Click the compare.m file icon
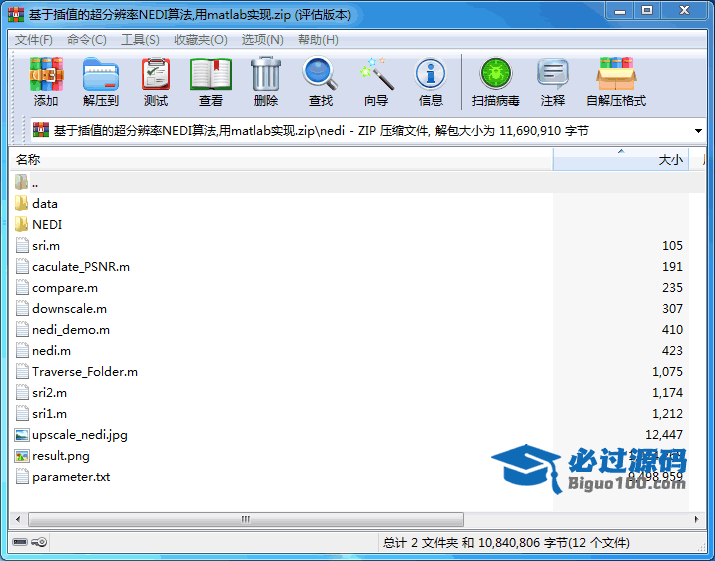The height and width of the screenshot is (561, 715). 22,288
